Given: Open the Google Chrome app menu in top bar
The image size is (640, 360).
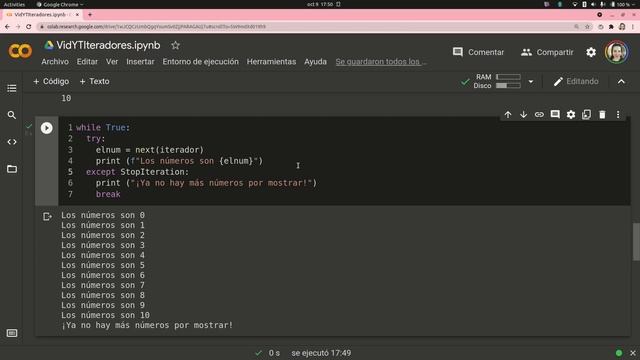Looking at the screenshot, I should [60, 4].
